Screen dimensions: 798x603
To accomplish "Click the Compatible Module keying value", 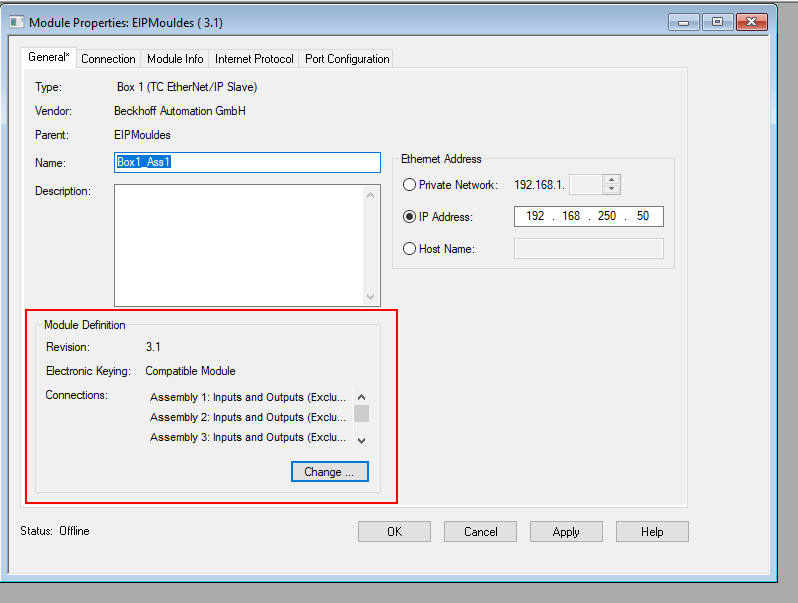I will [x=190, y=371].
